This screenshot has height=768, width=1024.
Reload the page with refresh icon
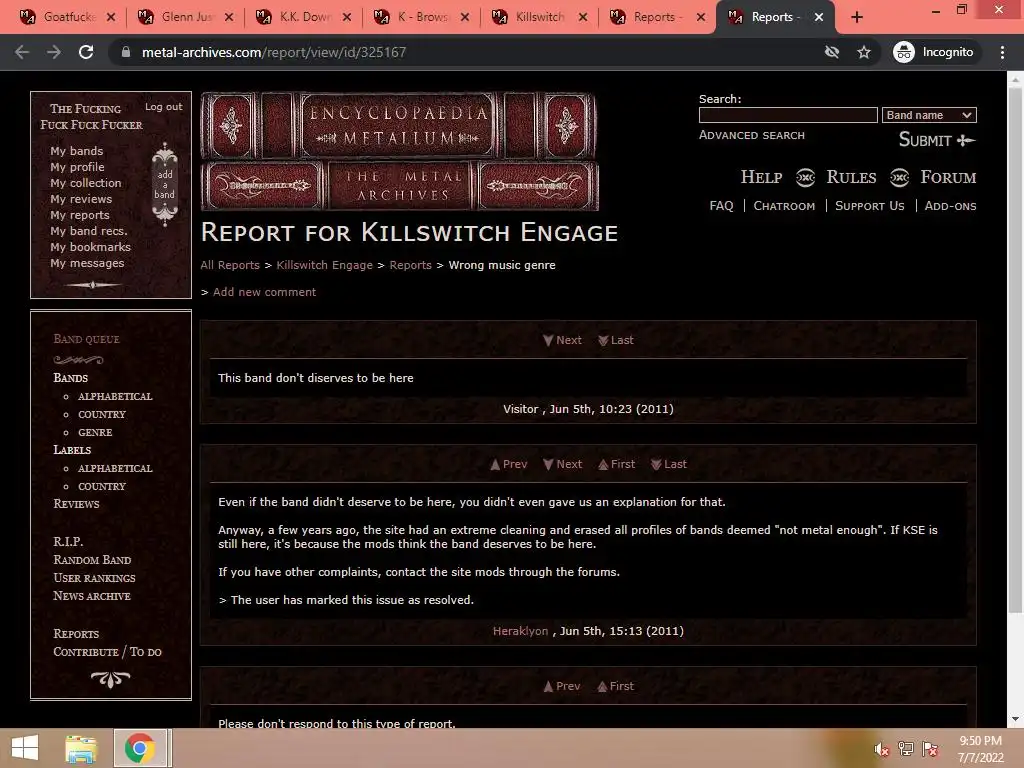(x=86, y=52)
